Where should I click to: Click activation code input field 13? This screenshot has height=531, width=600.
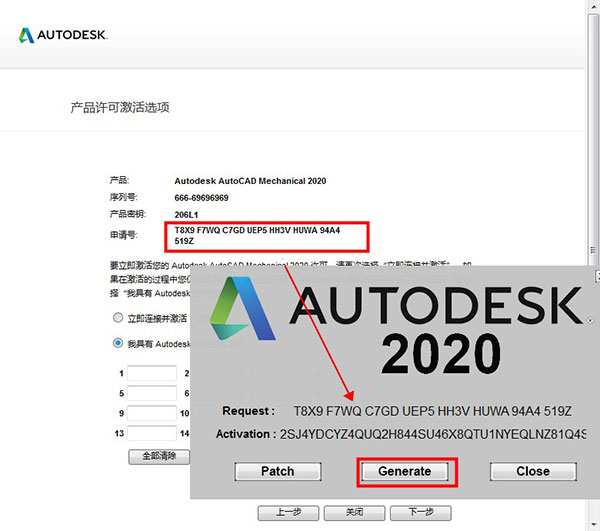tap(152, 433)
